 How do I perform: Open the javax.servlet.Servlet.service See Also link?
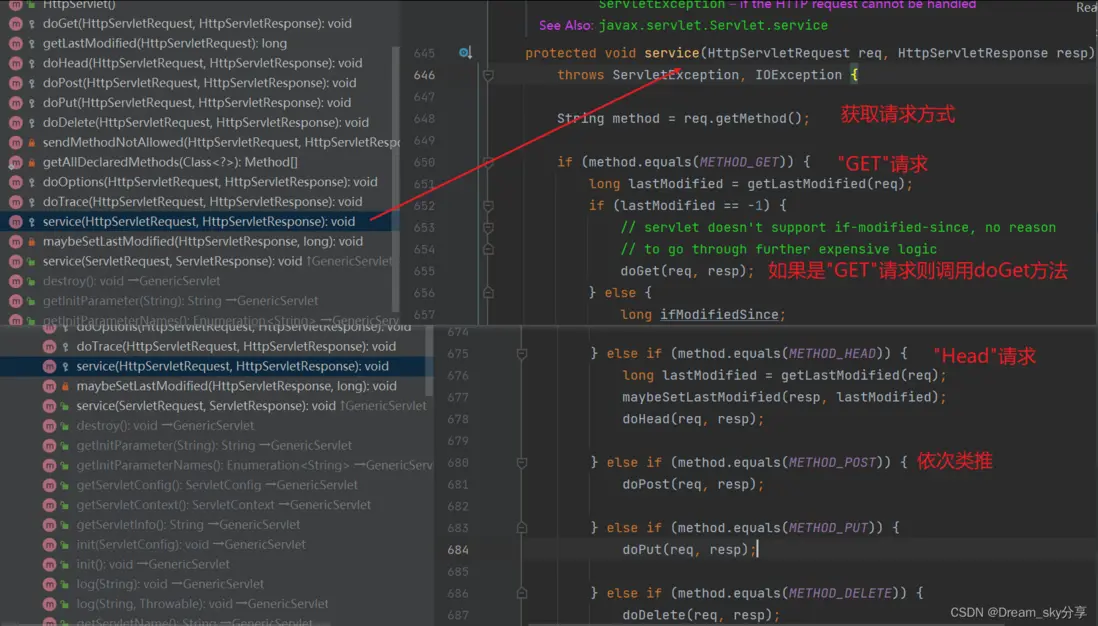(713, 25)
